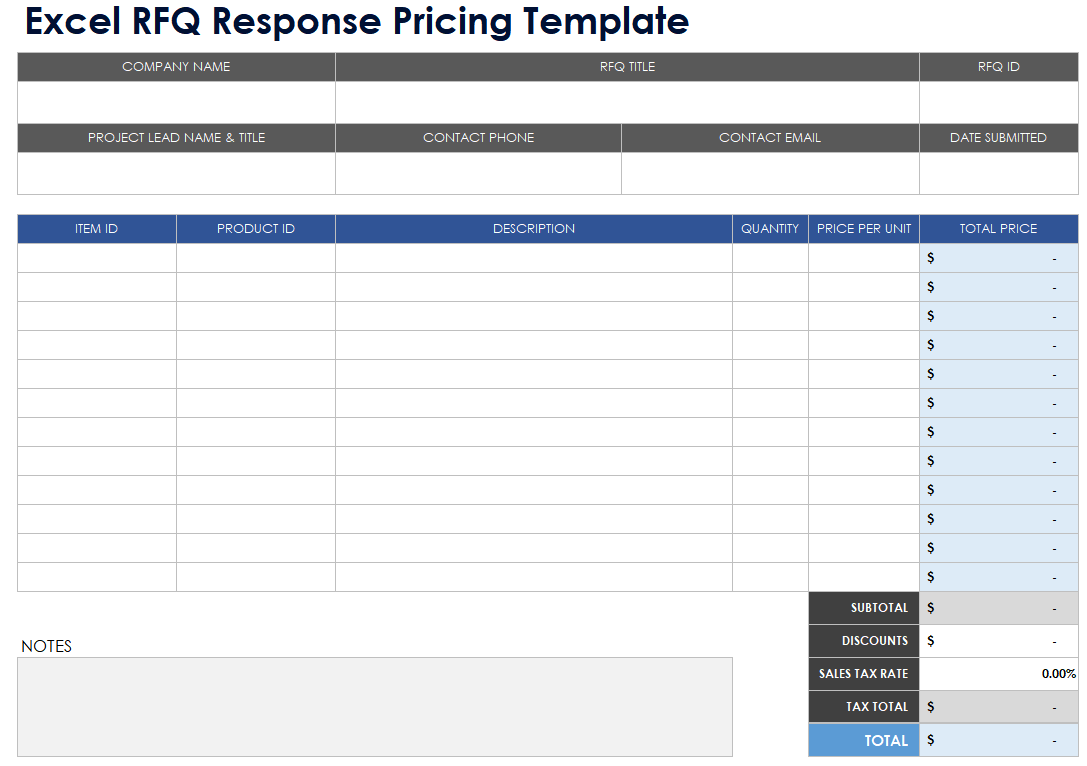The height and width of the screenshot is (766, 1087).
Task: Click inside the gray Notes box
Action: (x=374, y=706)
